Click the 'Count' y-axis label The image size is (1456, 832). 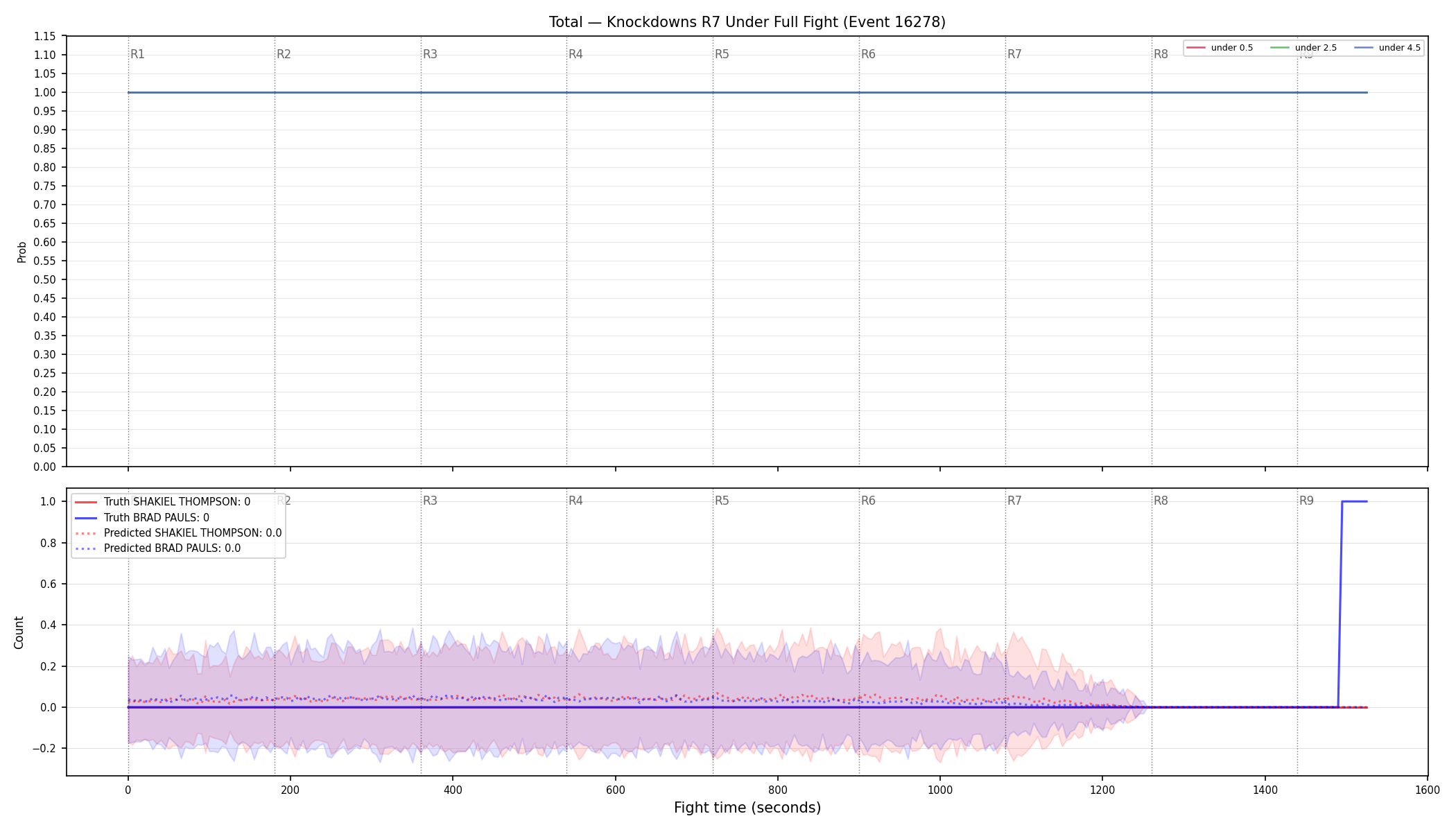pyautogui.click(x=19, y=632)
